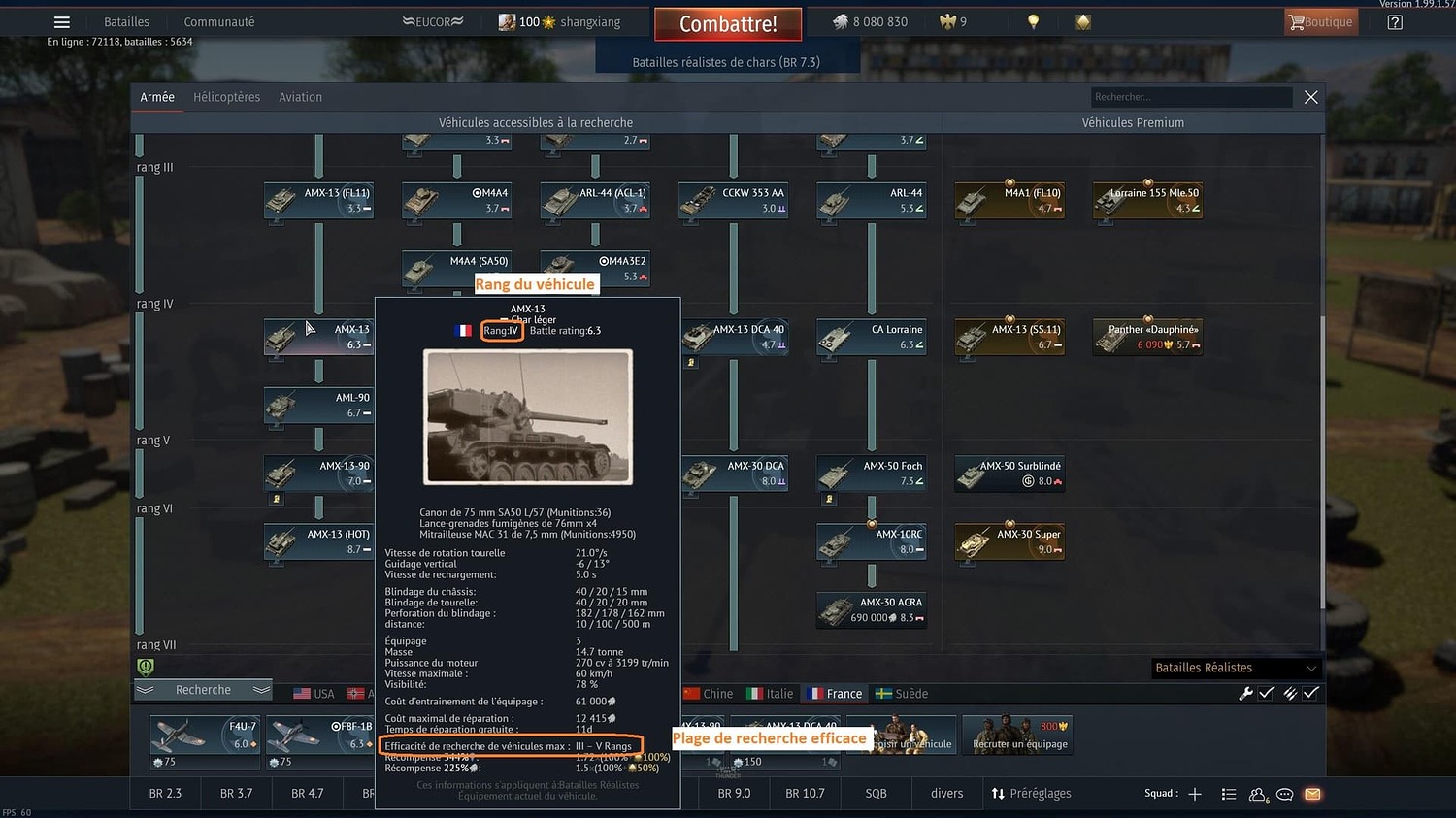Click inside the Rechercher search field
Viewport: 1456px width, 818px height.
tap(1189, 97)
